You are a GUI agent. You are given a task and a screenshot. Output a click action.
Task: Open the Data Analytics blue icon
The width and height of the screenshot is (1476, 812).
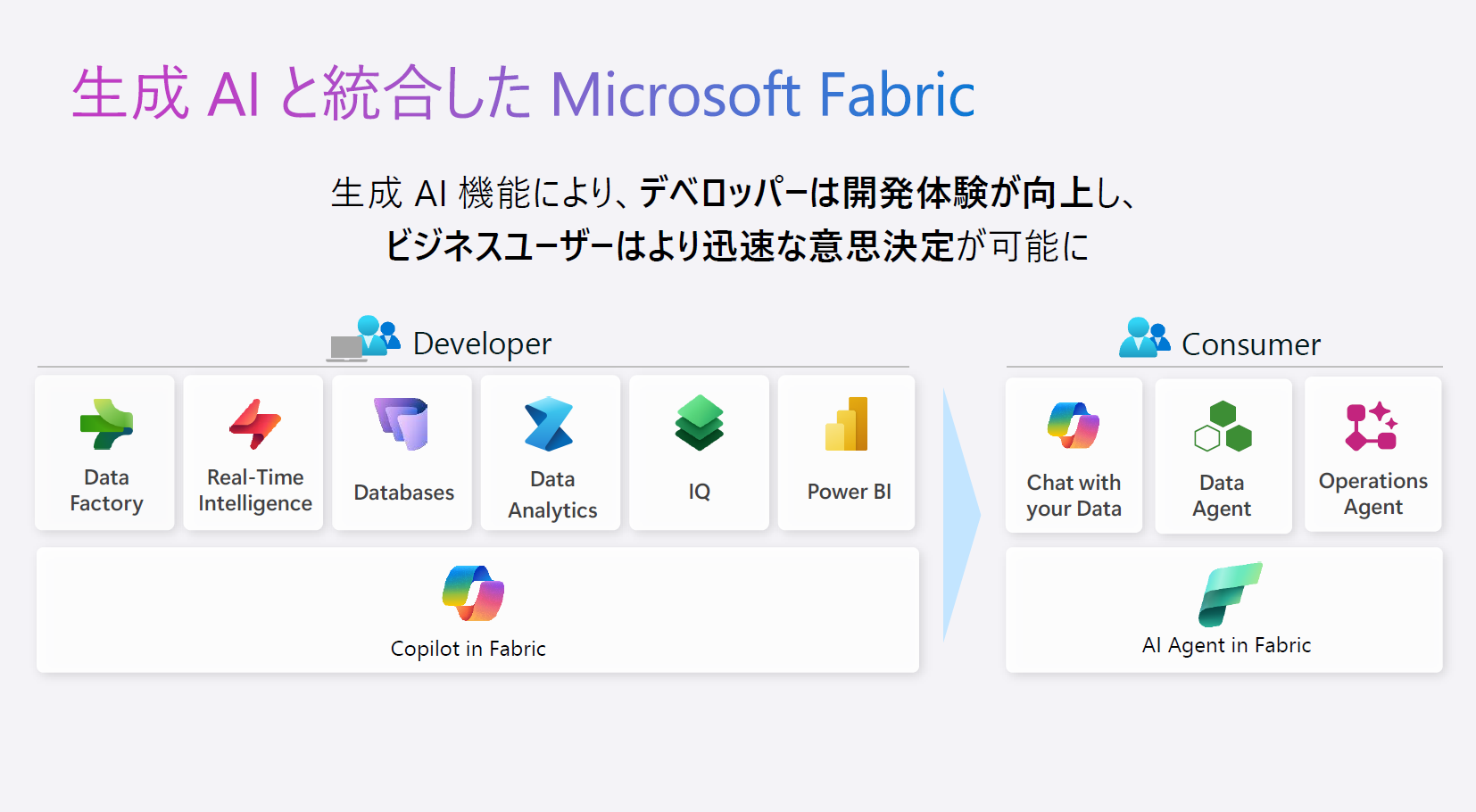[x=550, y=424]
